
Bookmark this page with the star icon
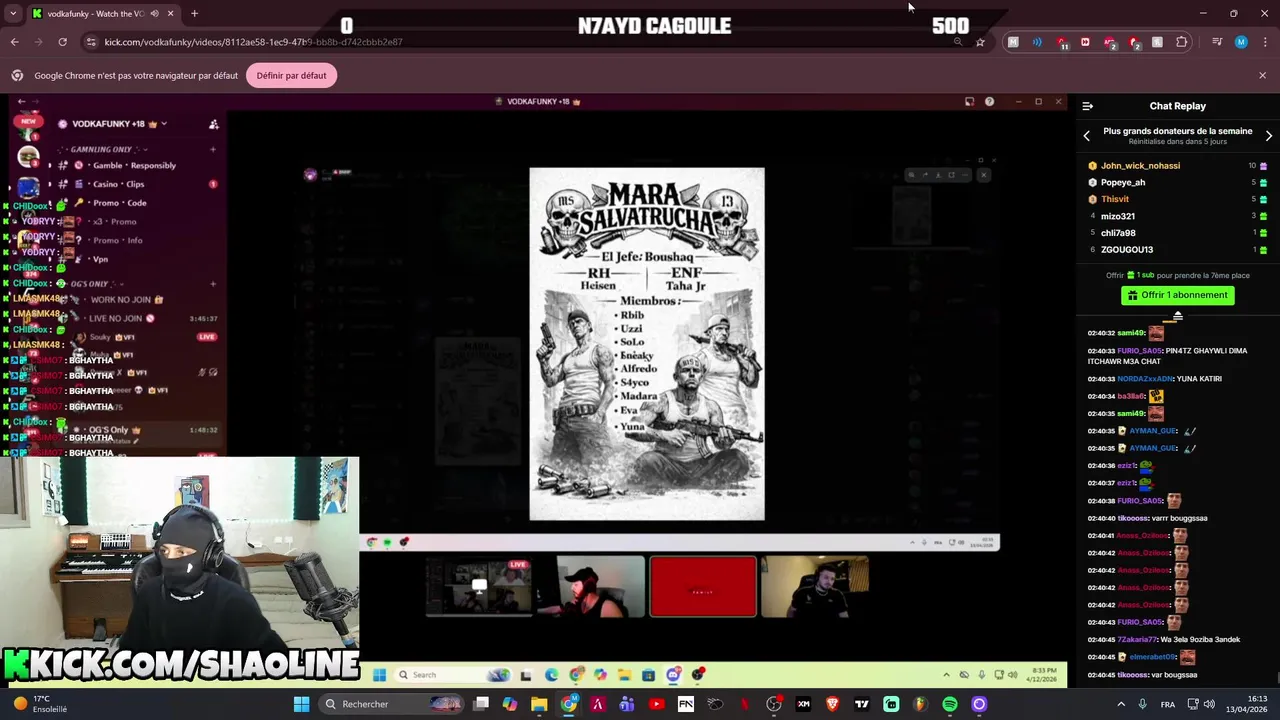click(980, 42)
